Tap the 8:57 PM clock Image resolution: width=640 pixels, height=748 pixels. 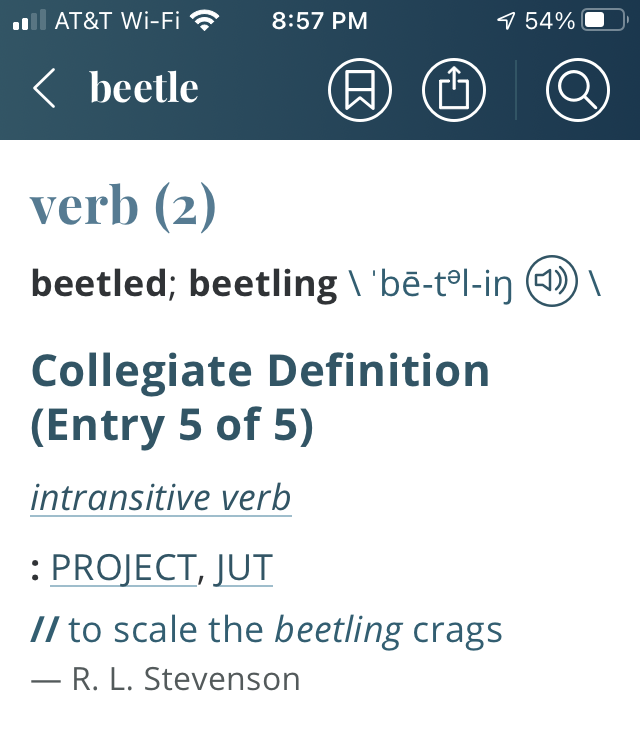[320, 21]
